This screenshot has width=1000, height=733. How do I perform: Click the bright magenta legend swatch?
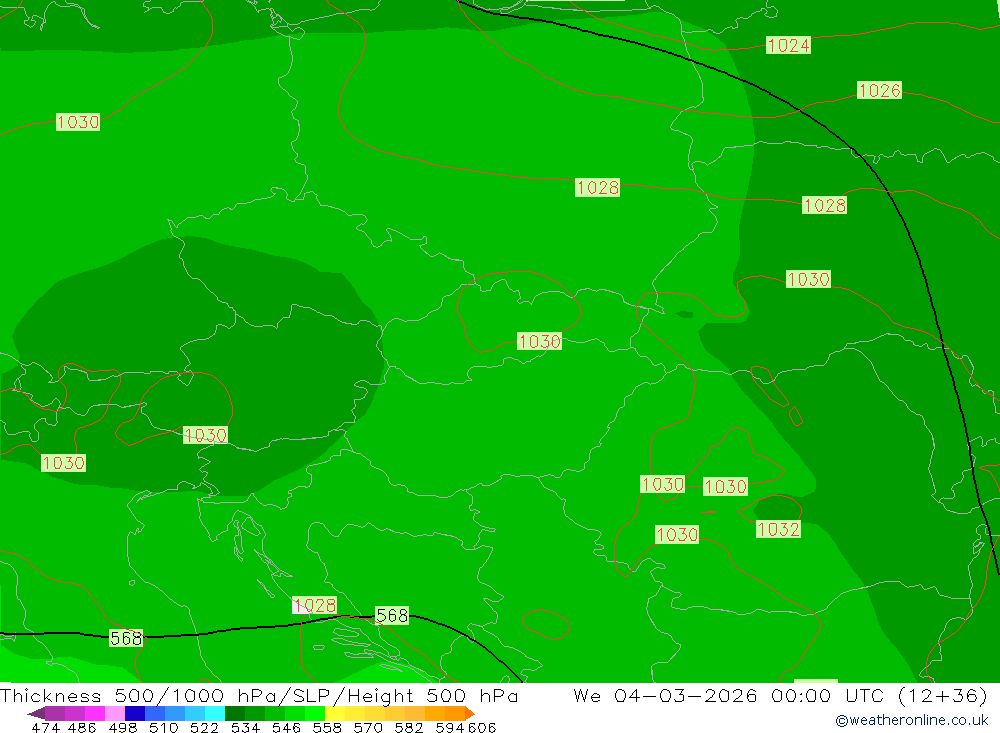[x=94, y=713]
